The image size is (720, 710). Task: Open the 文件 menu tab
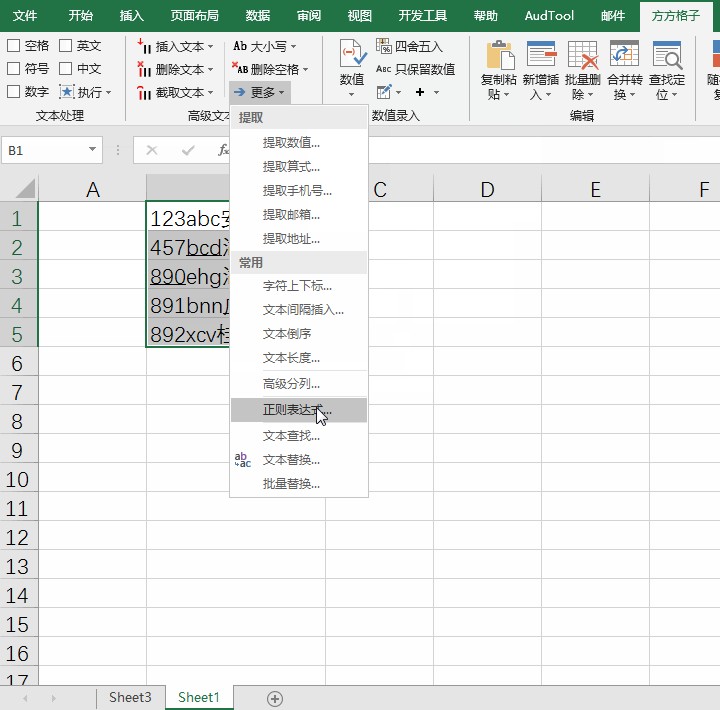tap(25, 16)
